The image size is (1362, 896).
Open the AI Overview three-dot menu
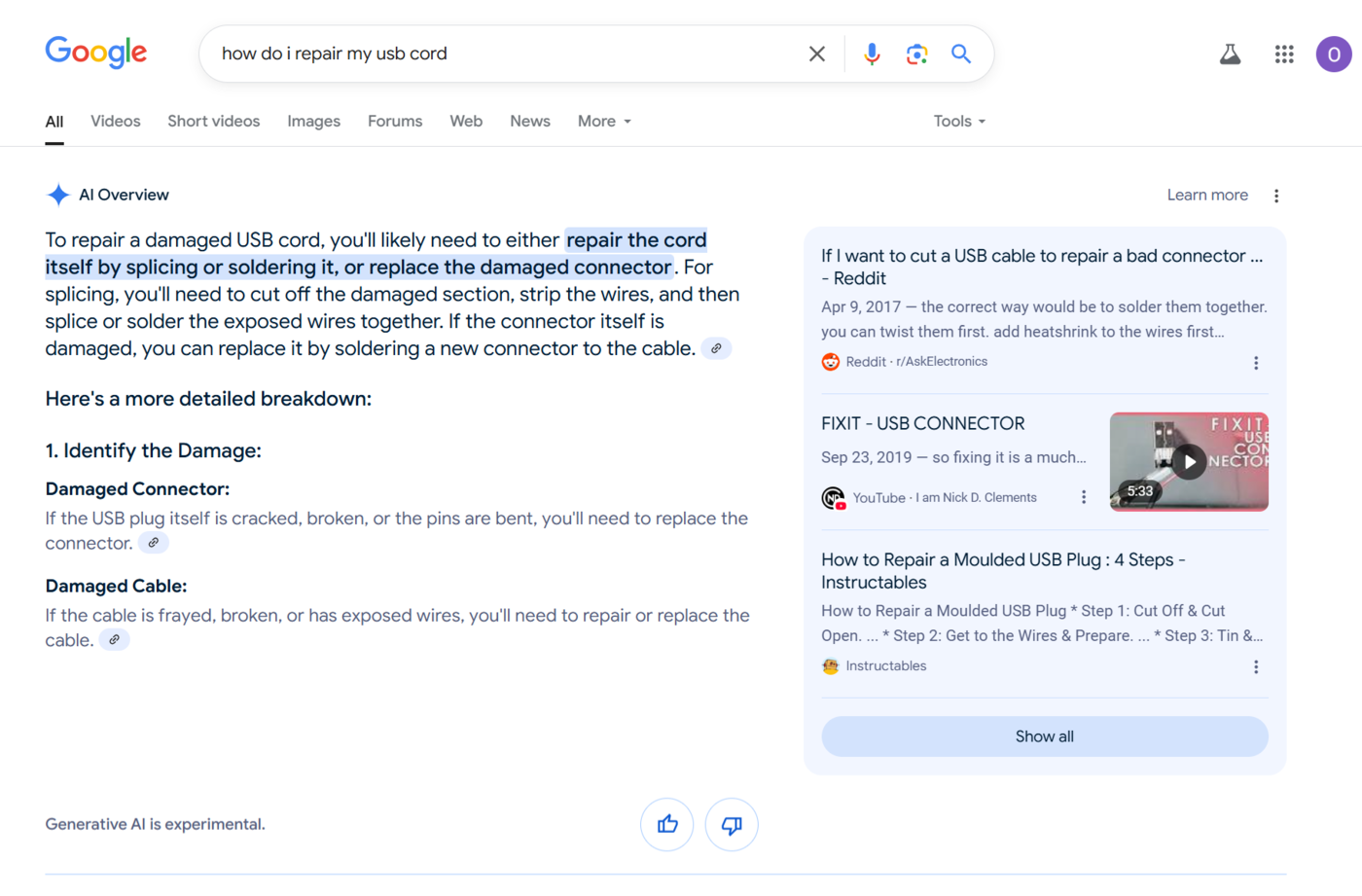tap(1276, 196)
